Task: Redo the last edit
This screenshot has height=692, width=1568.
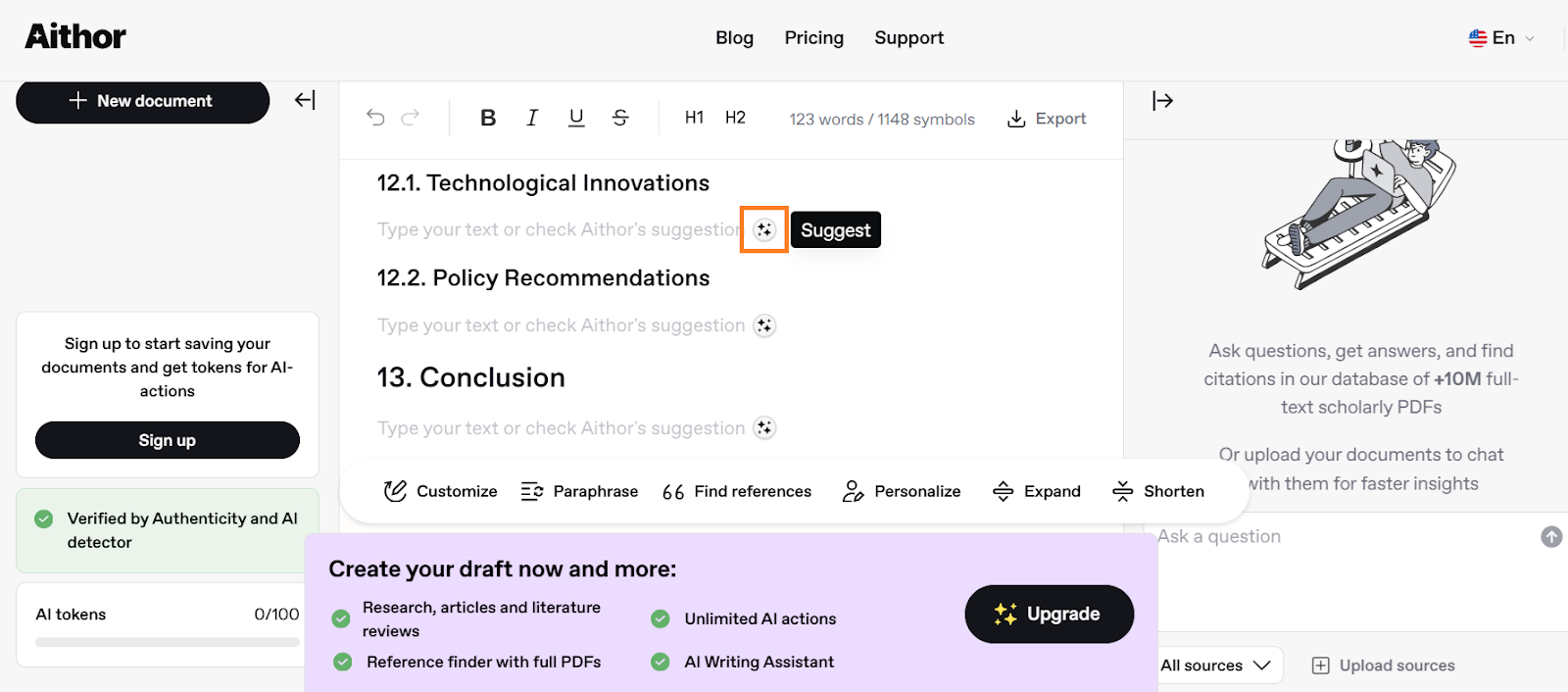Action: [411, 118]
